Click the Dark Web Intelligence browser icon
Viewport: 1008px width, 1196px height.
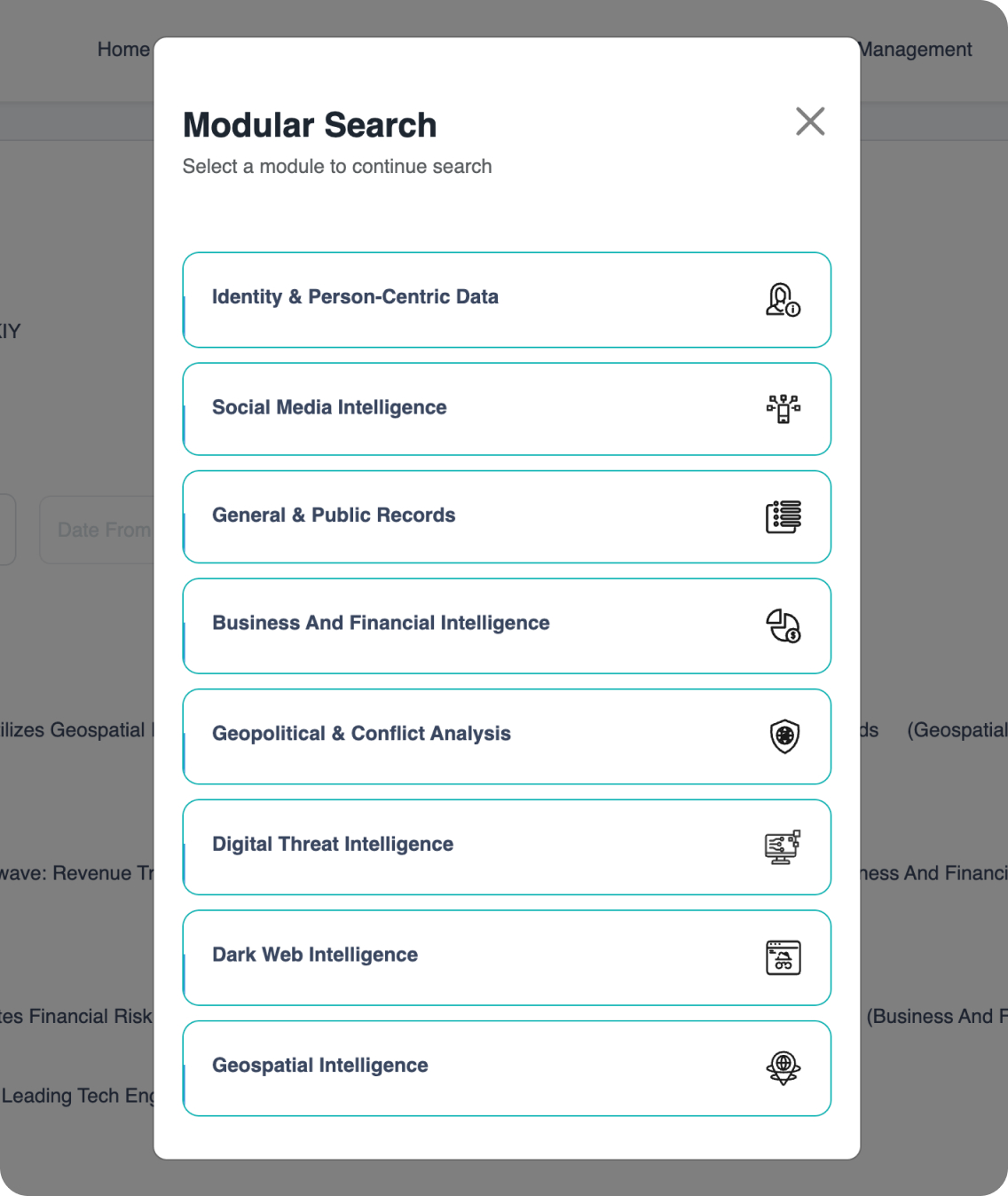click(x=783, y=957)
